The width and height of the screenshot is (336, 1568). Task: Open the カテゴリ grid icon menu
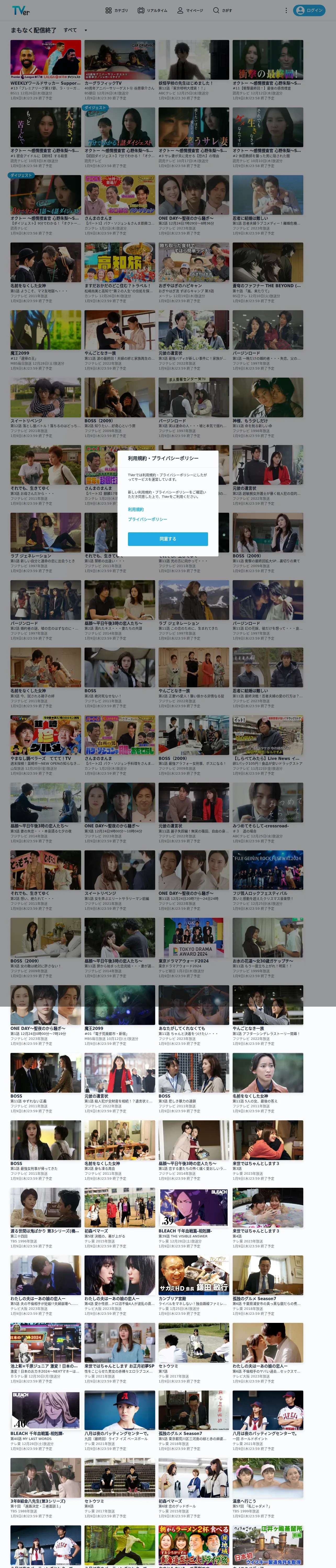coord(116,10)
